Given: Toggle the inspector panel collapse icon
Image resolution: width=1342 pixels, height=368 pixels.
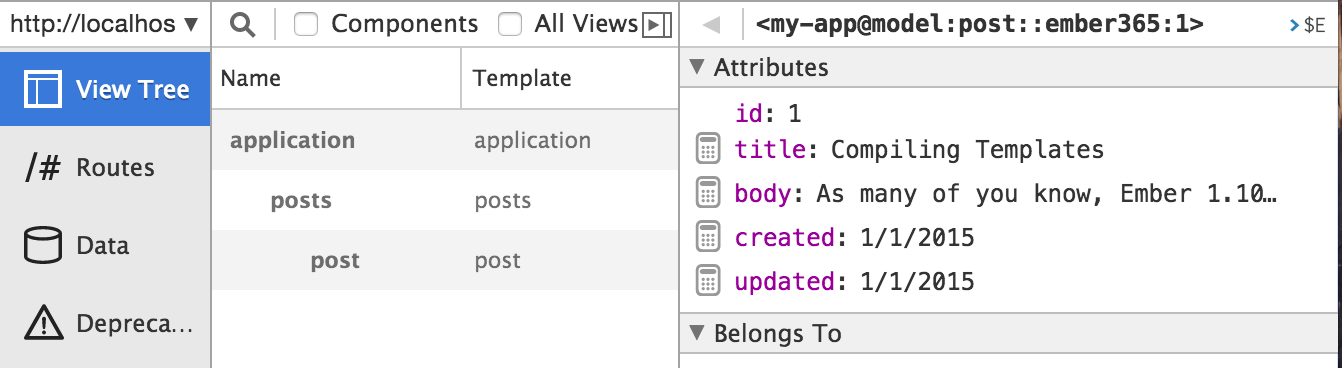Looking at the screenshot, I should 656,24.
